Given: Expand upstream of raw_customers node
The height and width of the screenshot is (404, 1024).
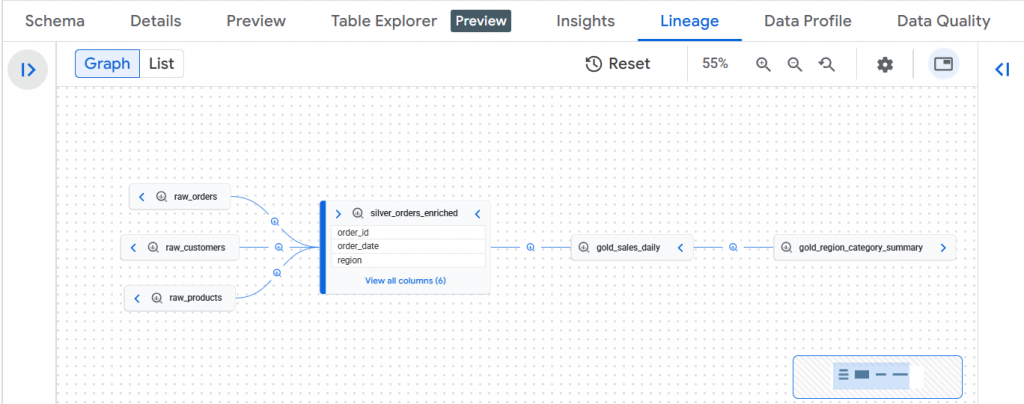Looking at the screenshot, I should click(x=134, y=247).
